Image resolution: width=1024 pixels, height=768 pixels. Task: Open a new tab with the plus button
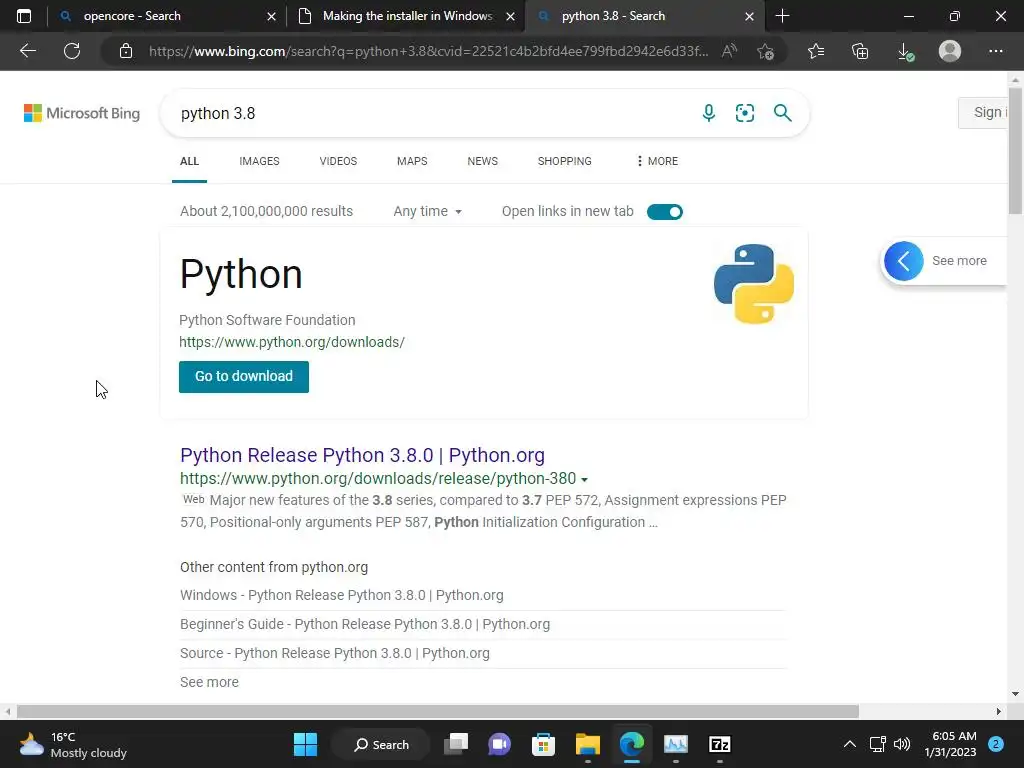click(x=782, y=16)
